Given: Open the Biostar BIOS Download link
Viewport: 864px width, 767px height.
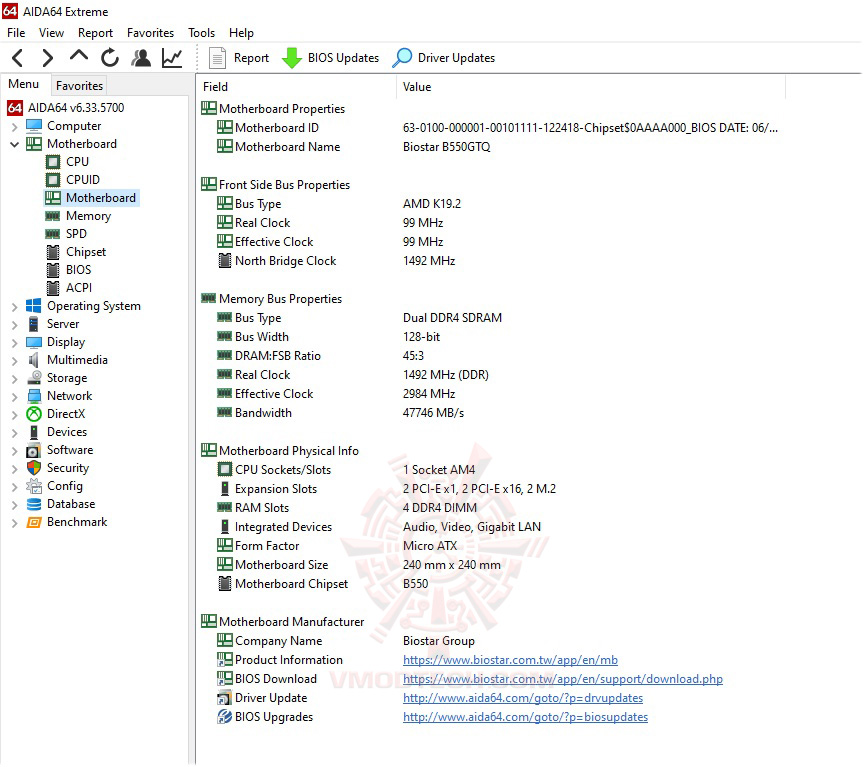Looking at the screenshot, I should tap(563, 679).
